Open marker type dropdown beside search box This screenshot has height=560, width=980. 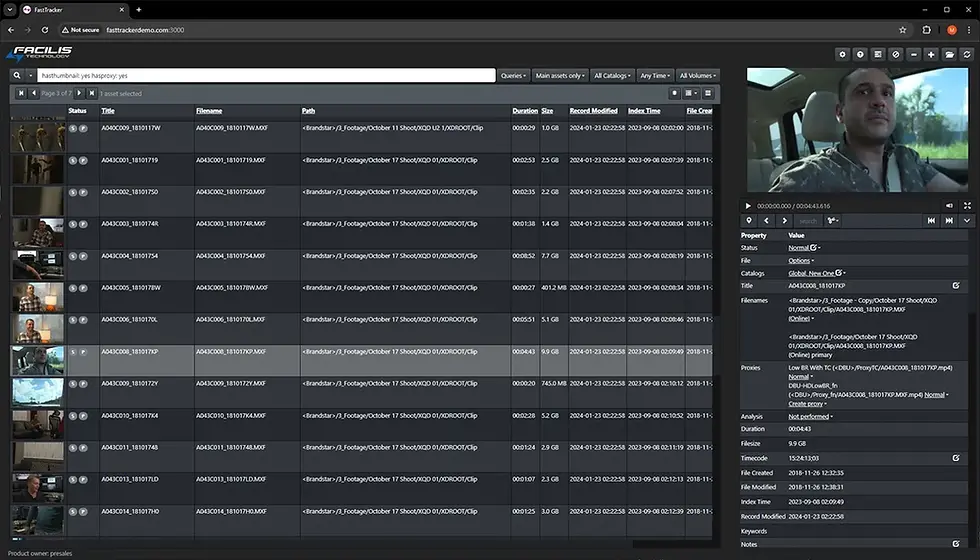[832, 221]
